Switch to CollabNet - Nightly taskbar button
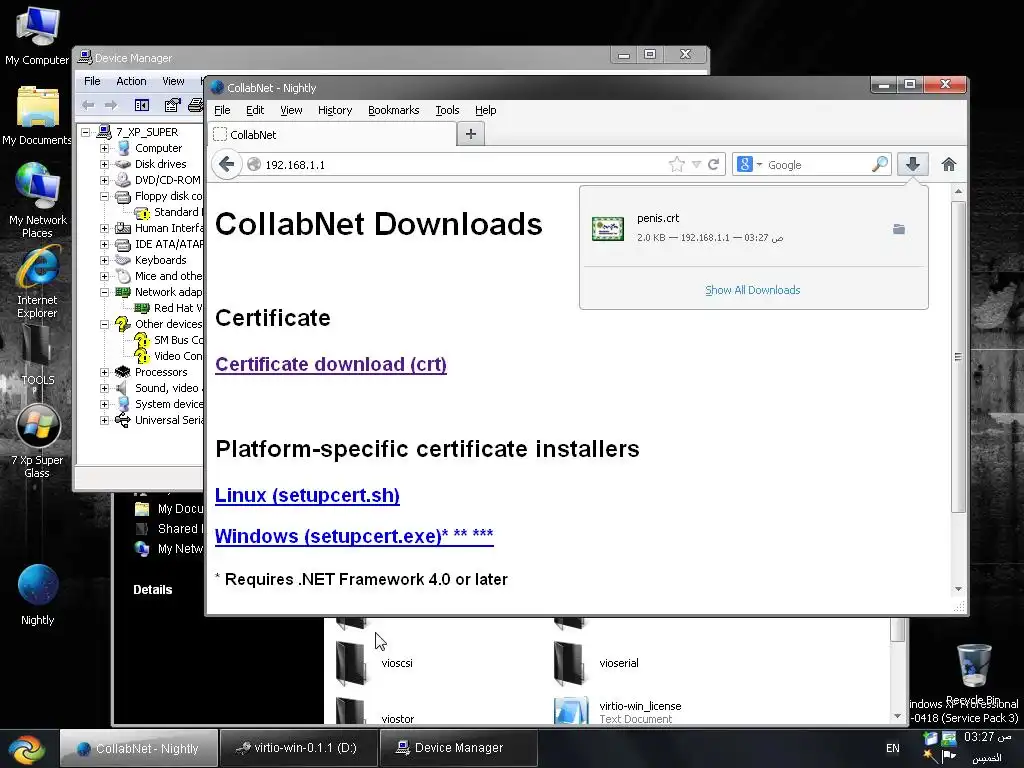The height and width of the screenshot is (768, 1024). (x=139, y=748)
